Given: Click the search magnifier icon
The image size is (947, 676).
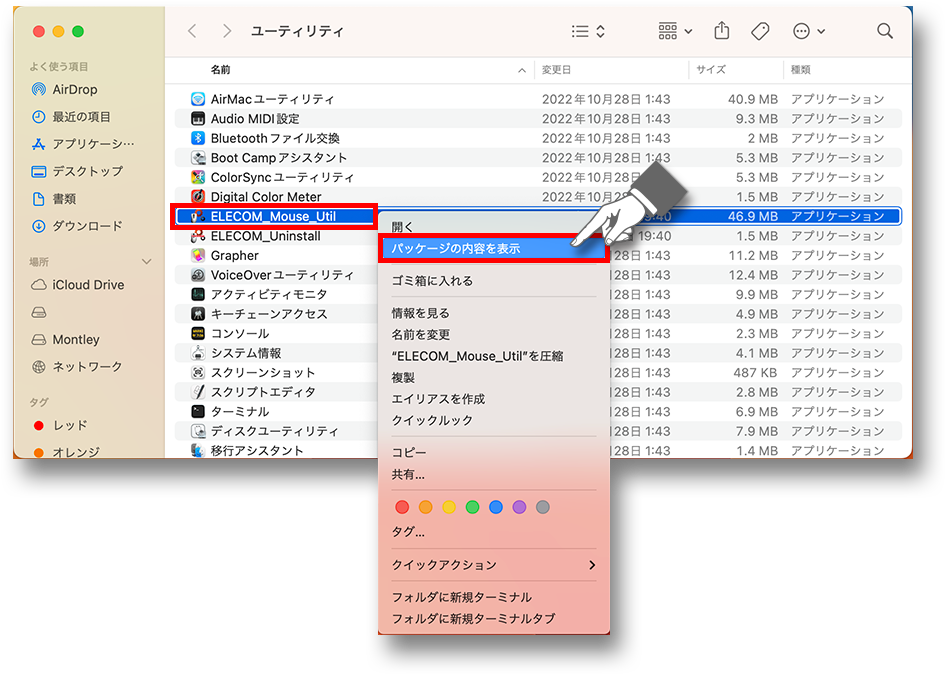Looking at the screenshot, I should click(x=885, y=31).
